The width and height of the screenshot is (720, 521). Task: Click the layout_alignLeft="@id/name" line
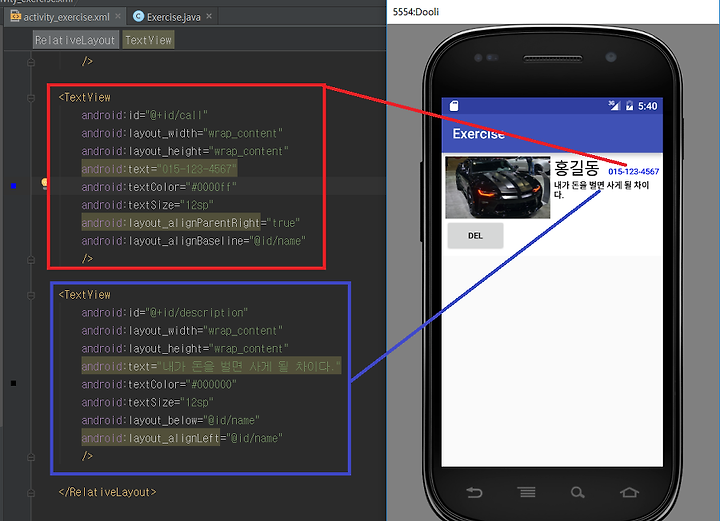[x=182, y=438]
